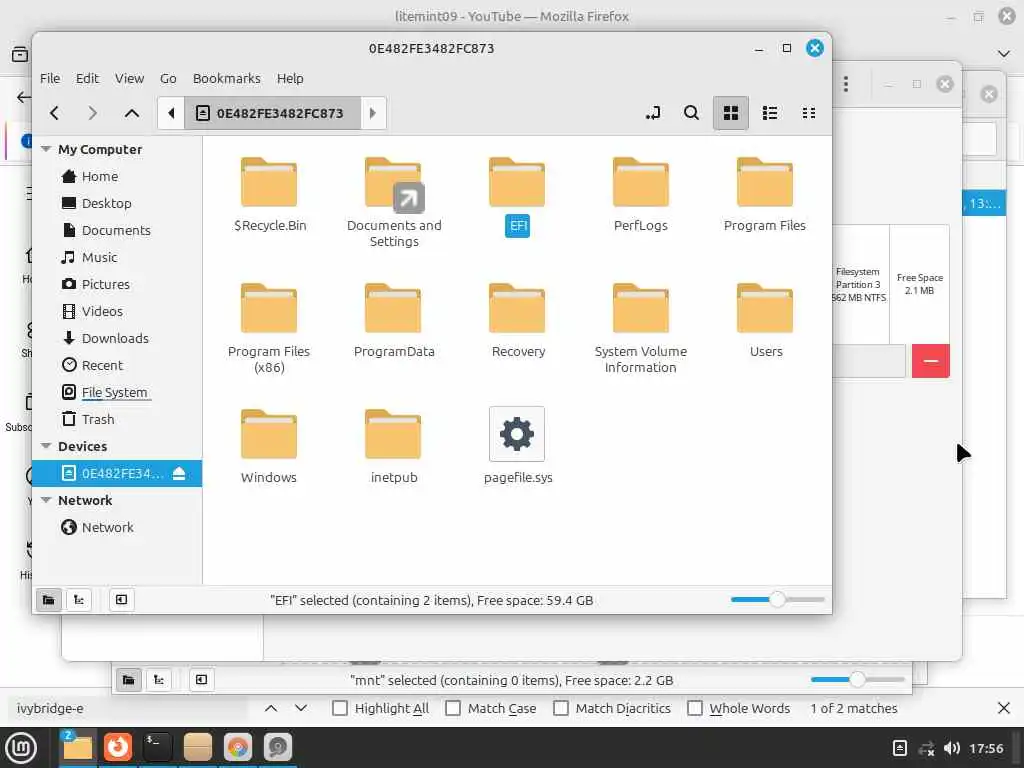Find previous match arrow in find bar
This screenshot has height=768, width=1024.
[271, 708]
